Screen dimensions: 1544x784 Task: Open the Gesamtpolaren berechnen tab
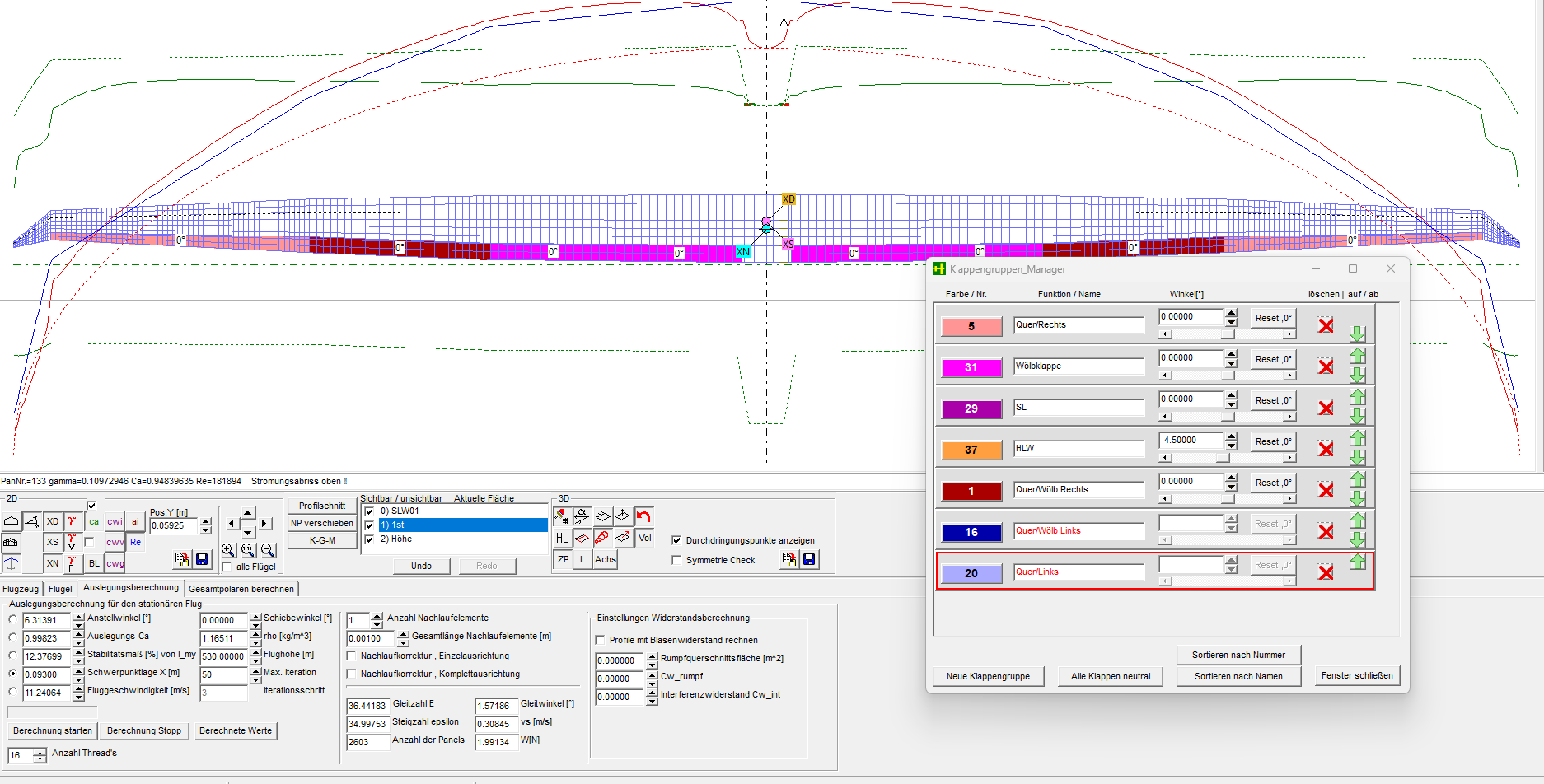click(241, 589)
